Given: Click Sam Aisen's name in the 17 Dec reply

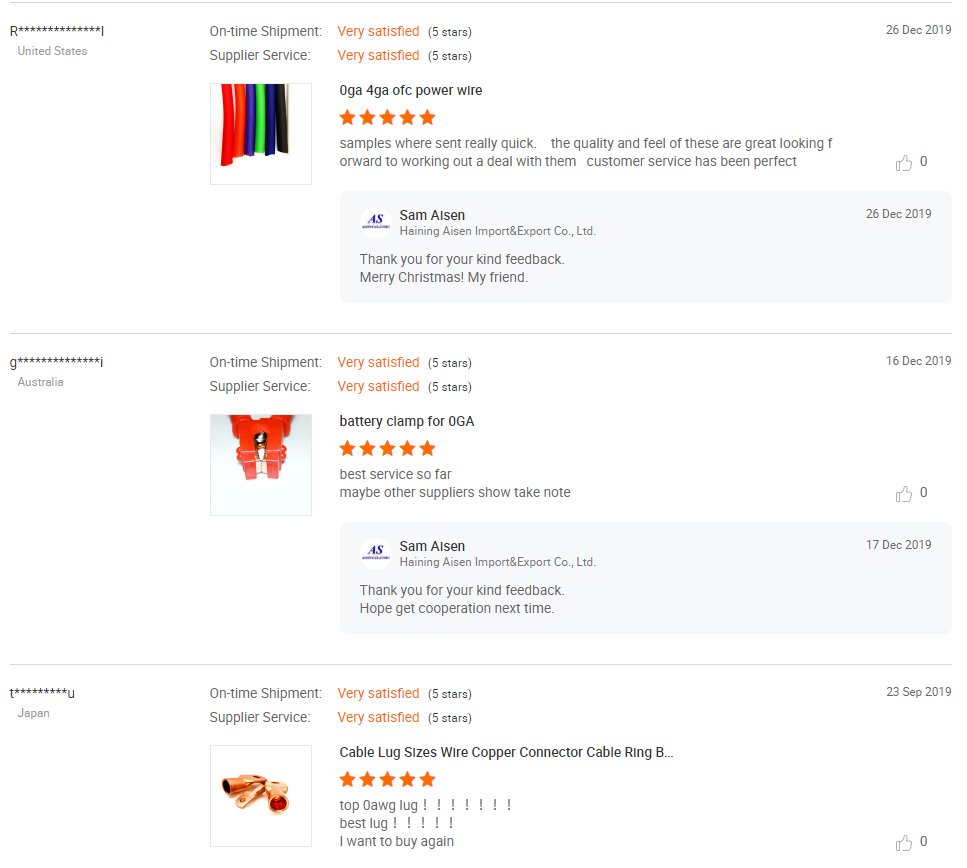Looking at the screenshot, I should click(x=432, y=546).
